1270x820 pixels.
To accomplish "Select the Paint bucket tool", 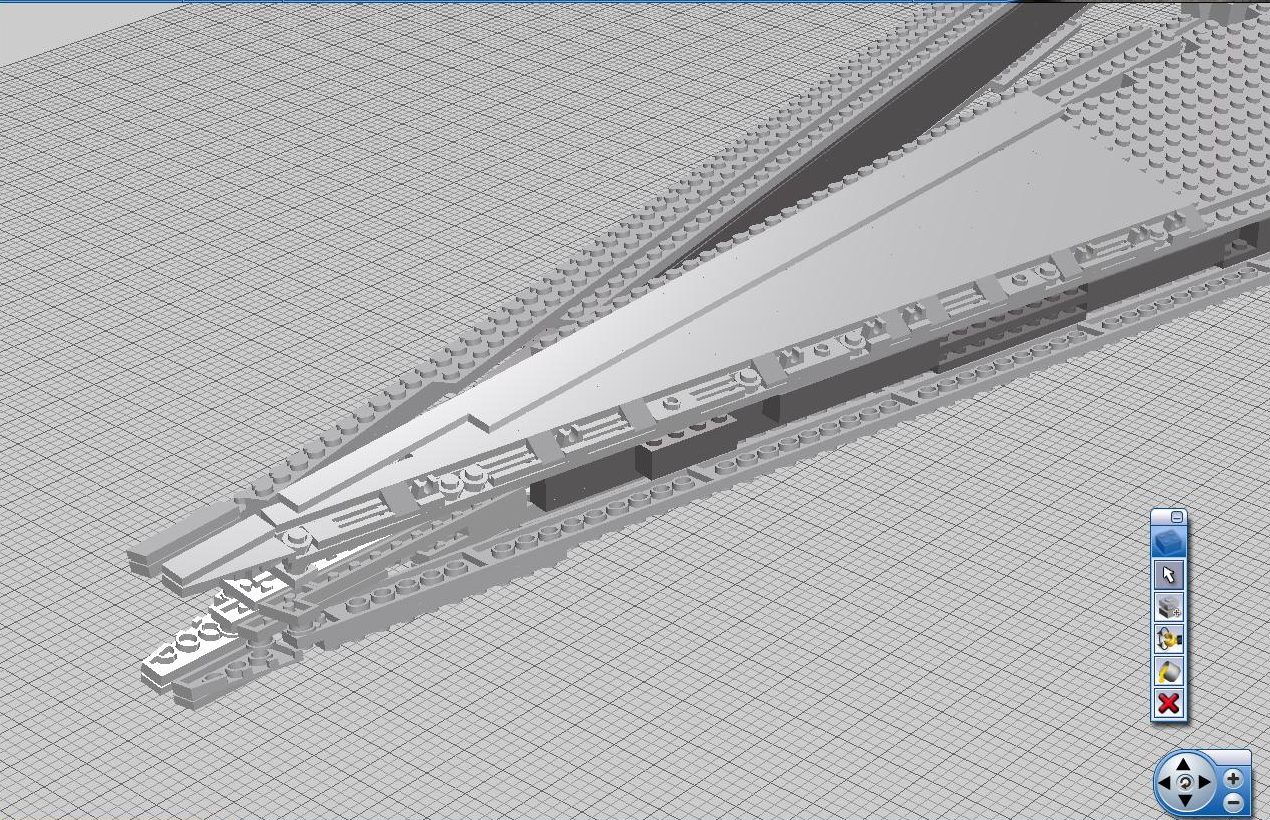I will pyautogui.click(x=1168, y=671).
